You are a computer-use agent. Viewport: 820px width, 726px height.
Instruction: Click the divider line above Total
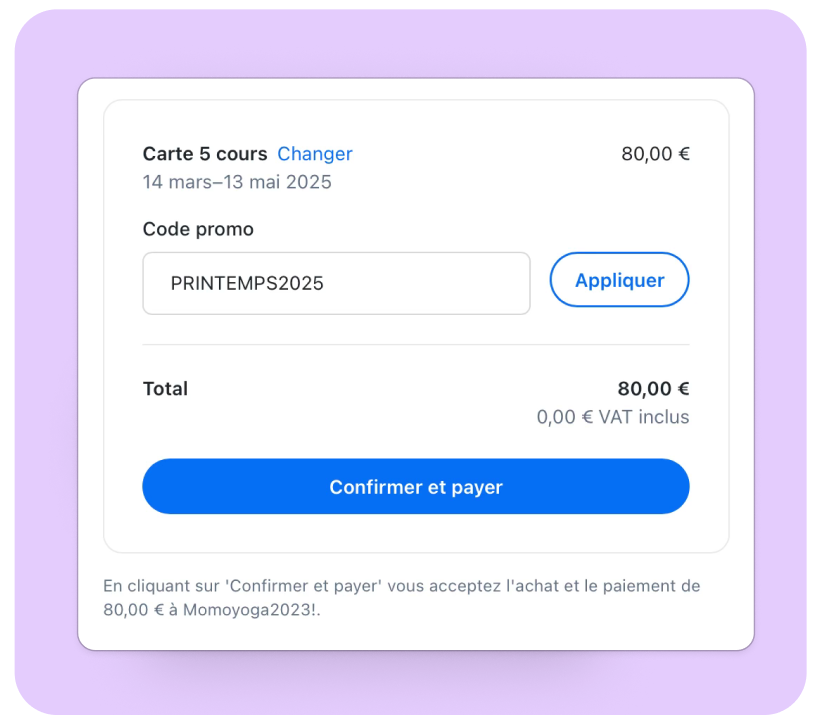click(416, 345)
